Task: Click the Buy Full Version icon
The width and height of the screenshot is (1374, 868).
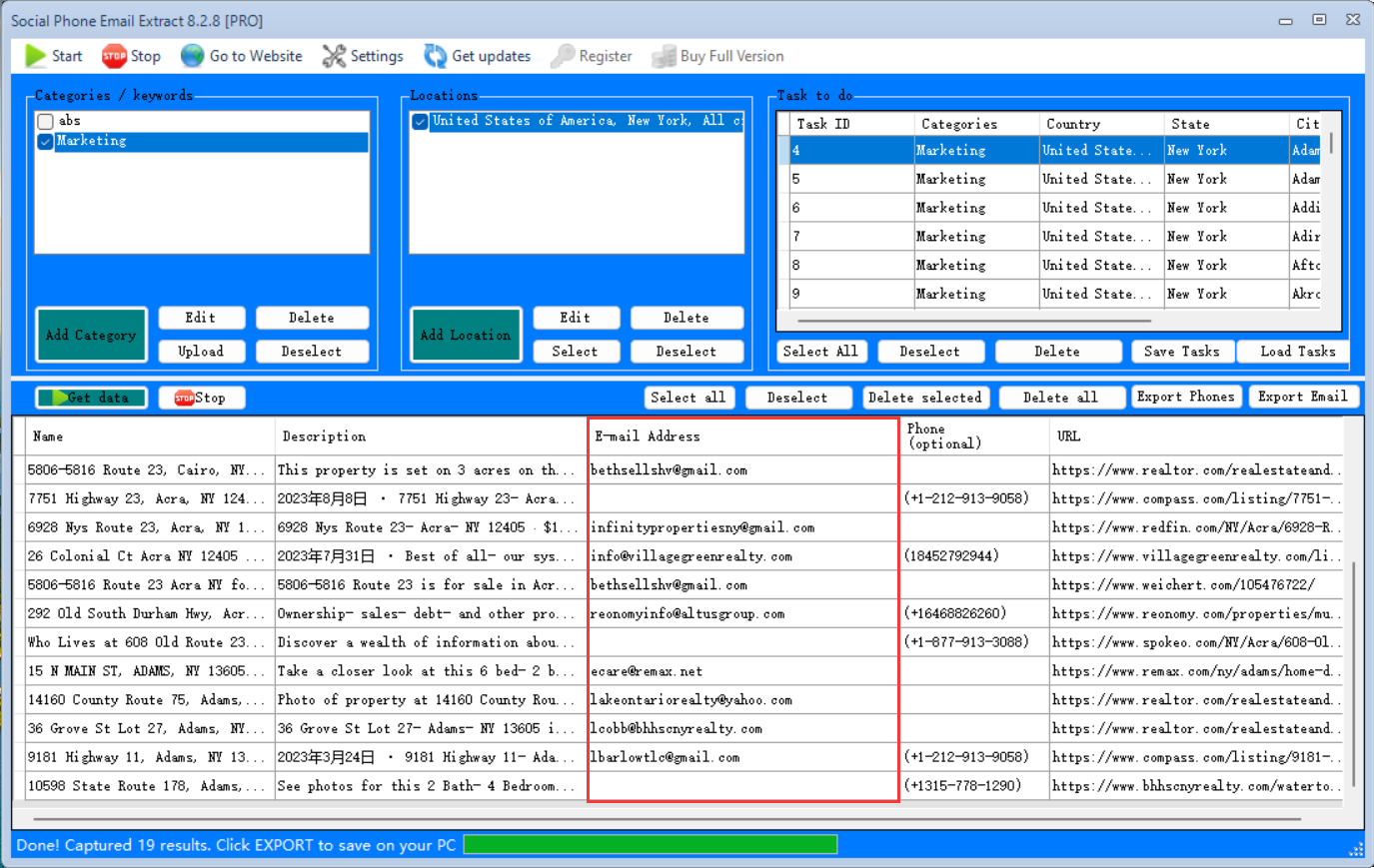Action: (664, 56)
